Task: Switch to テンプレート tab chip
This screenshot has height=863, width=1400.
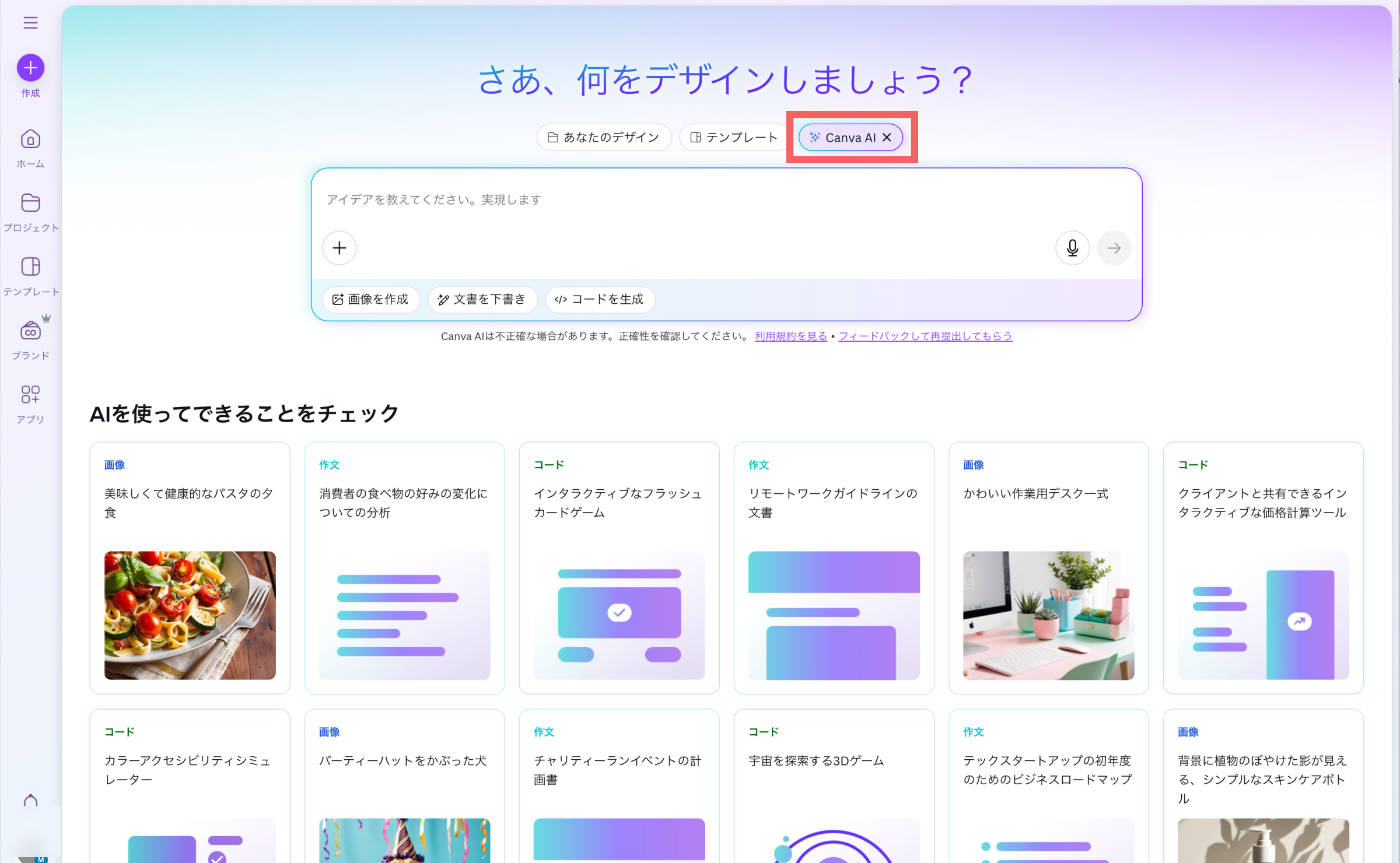Action: point(734,137)
